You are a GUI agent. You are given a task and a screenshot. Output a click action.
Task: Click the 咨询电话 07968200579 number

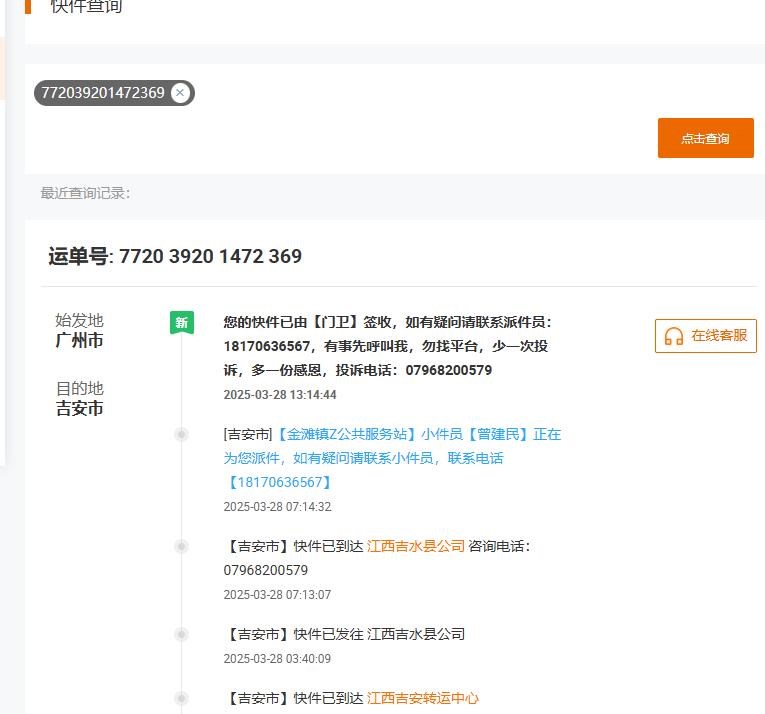click(x=266, y=570)
